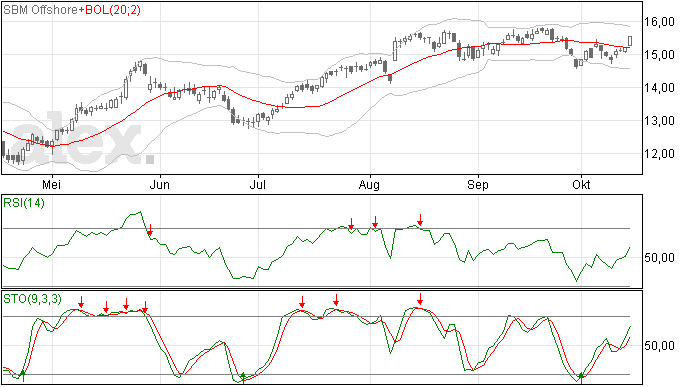Click the SBM Offshore chart title

click(40, 10)
